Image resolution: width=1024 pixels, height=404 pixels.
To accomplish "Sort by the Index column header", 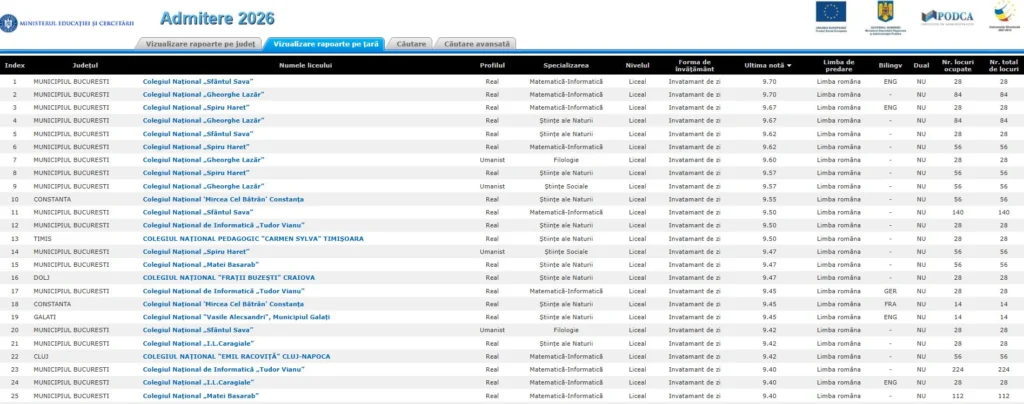I will pyautogui.click(x=15, y=65).
